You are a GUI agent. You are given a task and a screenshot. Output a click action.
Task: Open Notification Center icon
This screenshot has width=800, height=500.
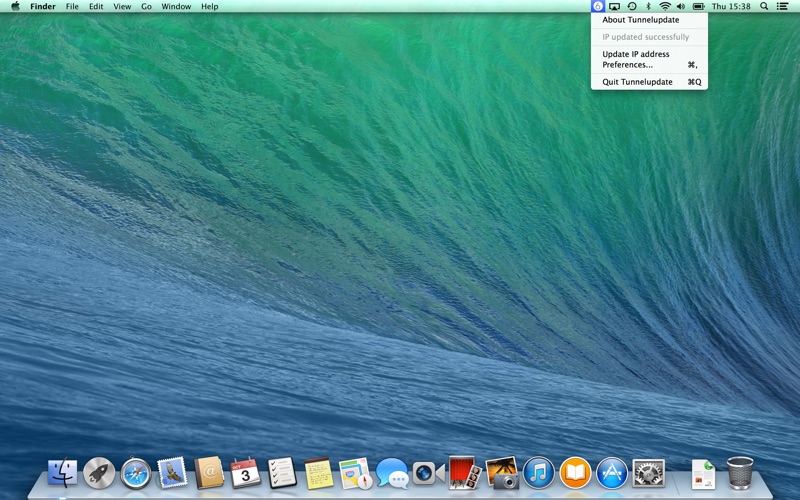[782, 6]
